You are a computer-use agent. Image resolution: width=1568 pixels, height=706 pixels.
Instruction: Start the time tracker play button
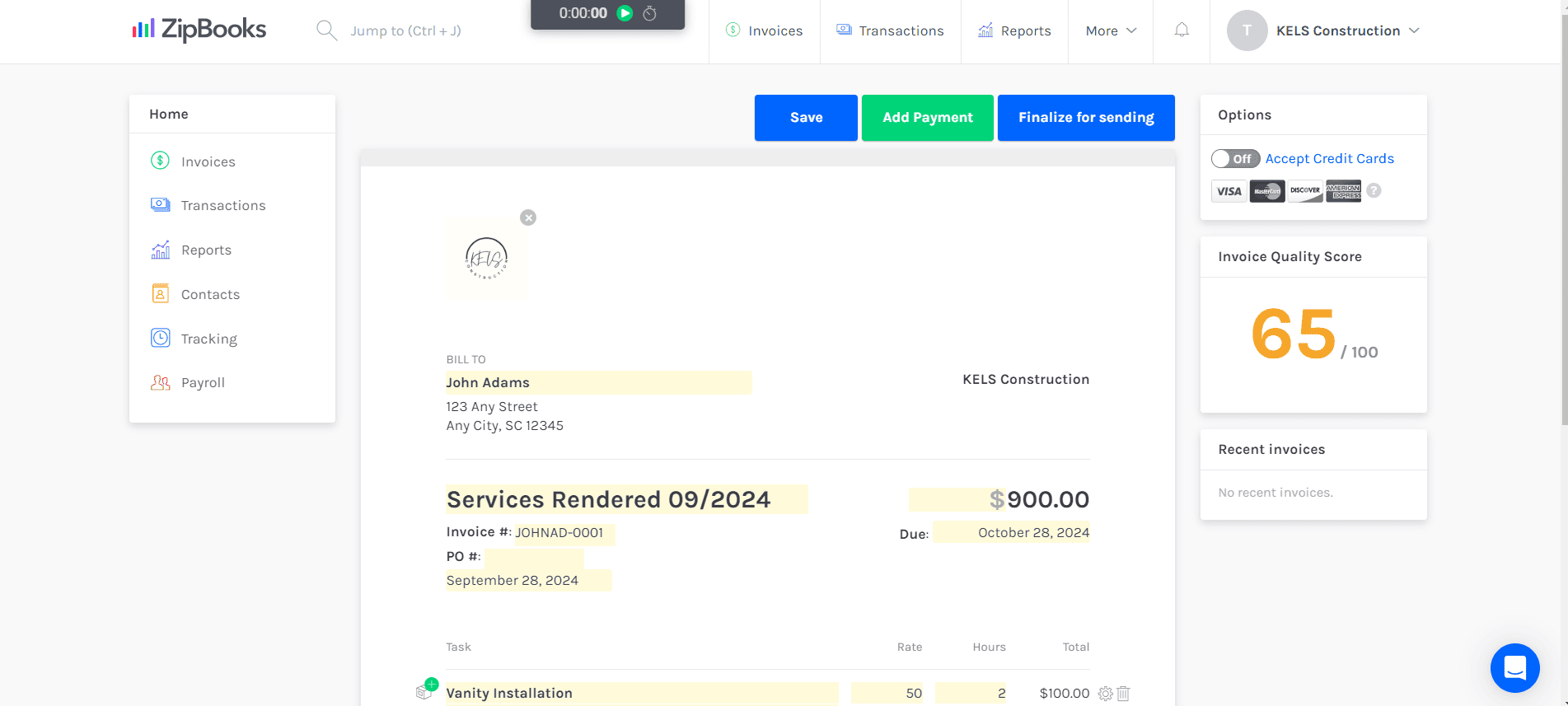(x=625, y=13)
